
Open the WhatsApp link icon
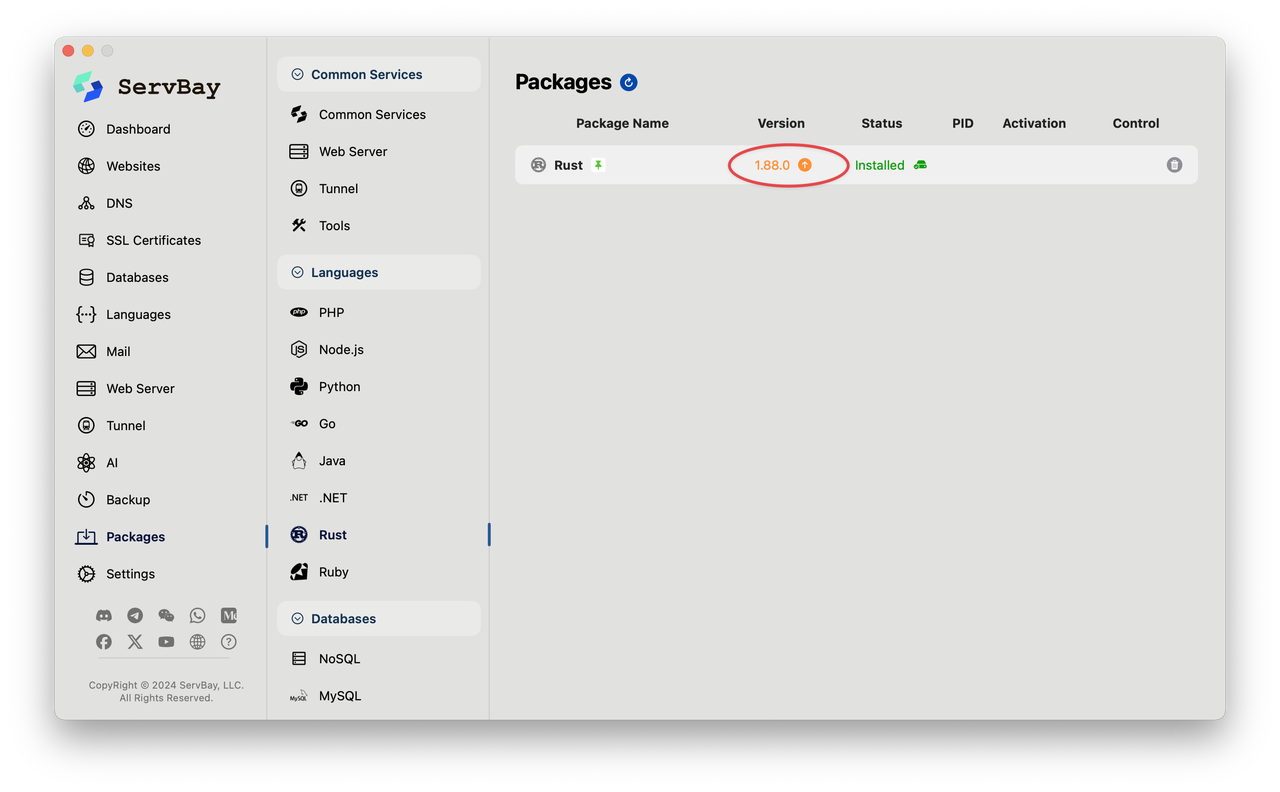coord(197,616)
